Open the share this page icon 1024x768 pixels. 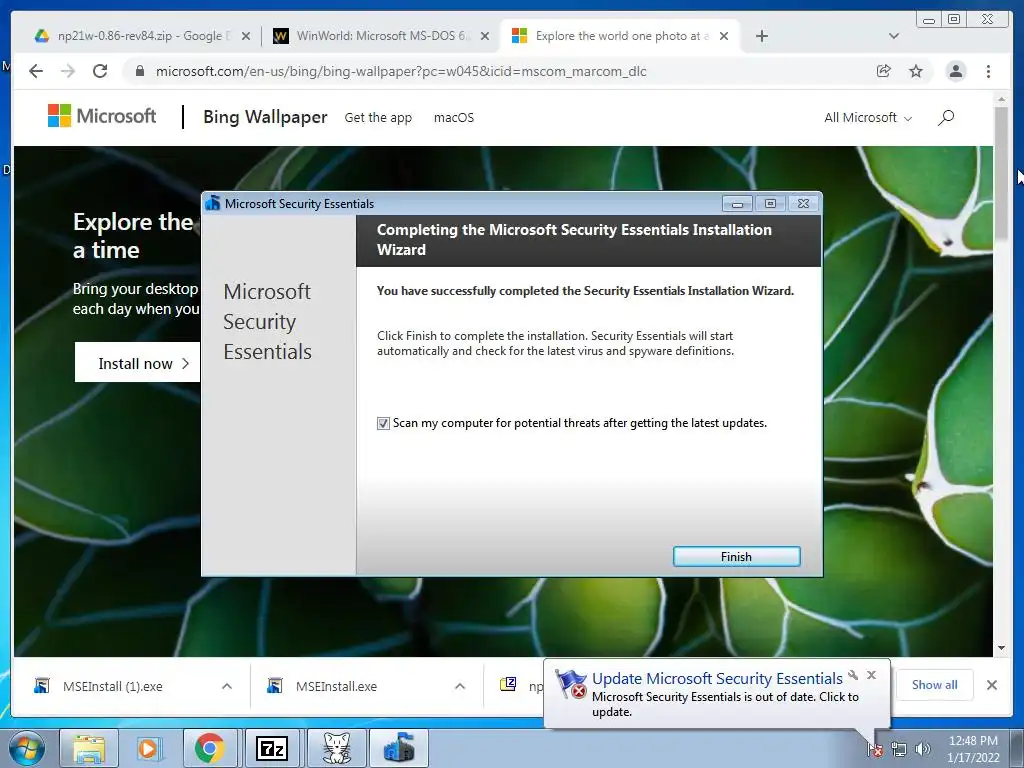click(884, 71)
